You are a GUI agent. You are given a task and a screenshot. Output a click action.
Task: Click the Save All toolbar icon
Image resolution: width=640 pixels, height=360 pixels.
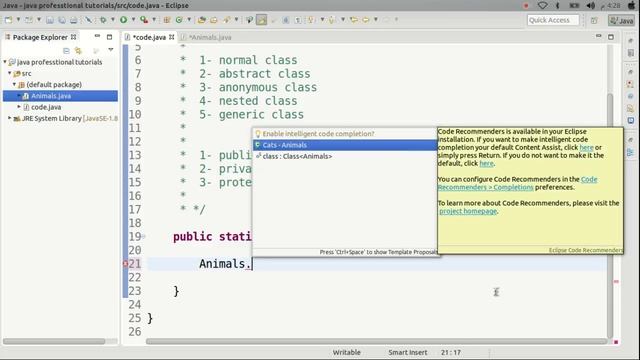point(62,20)
